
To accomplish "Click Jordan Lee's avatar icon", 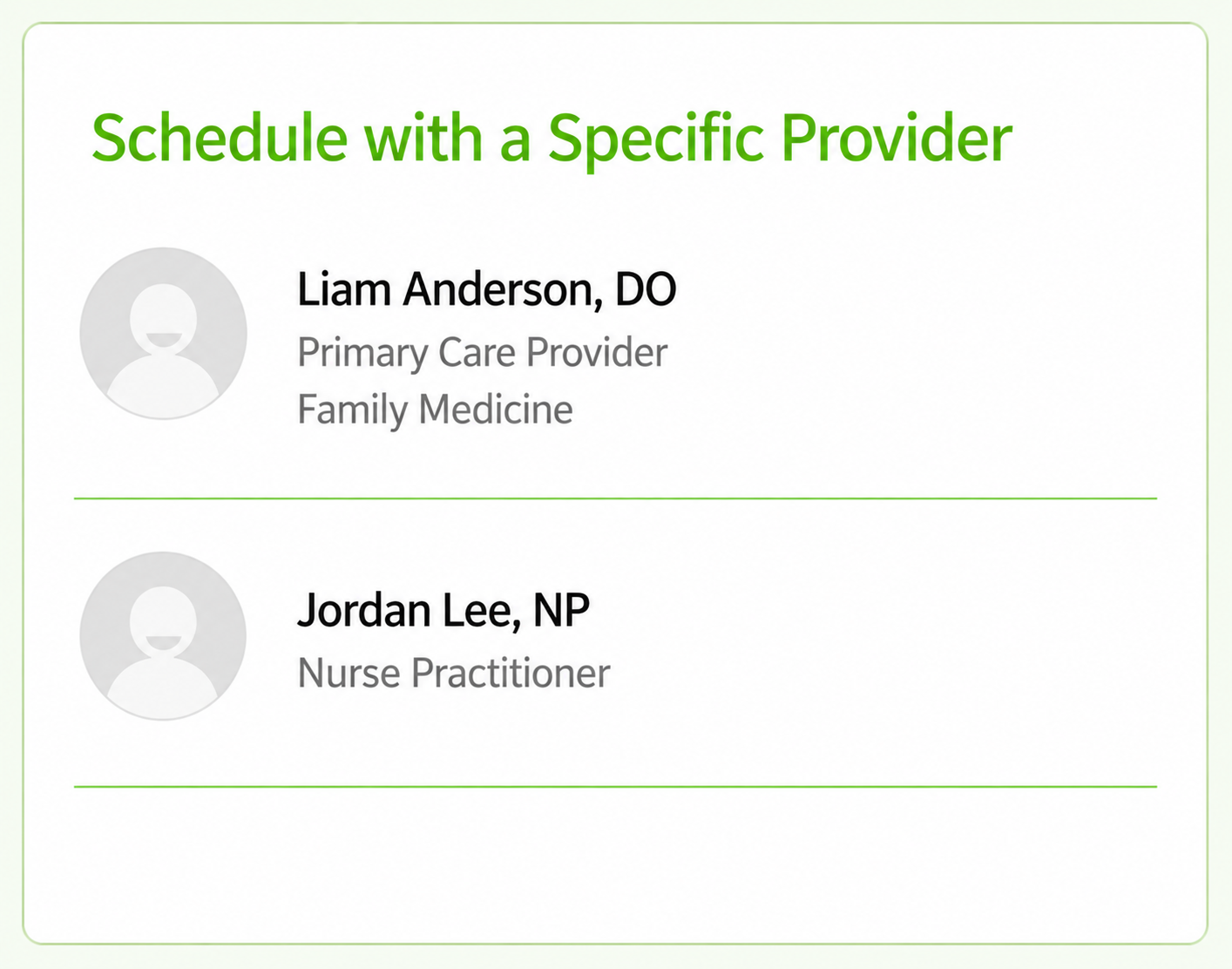I will click(163, 636).
